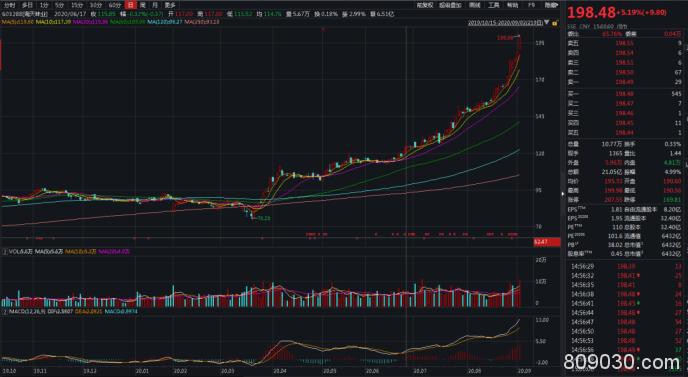The image size is (688, 377).
Task: Open the 叠加 overlay menu
Action: [450, 5]
